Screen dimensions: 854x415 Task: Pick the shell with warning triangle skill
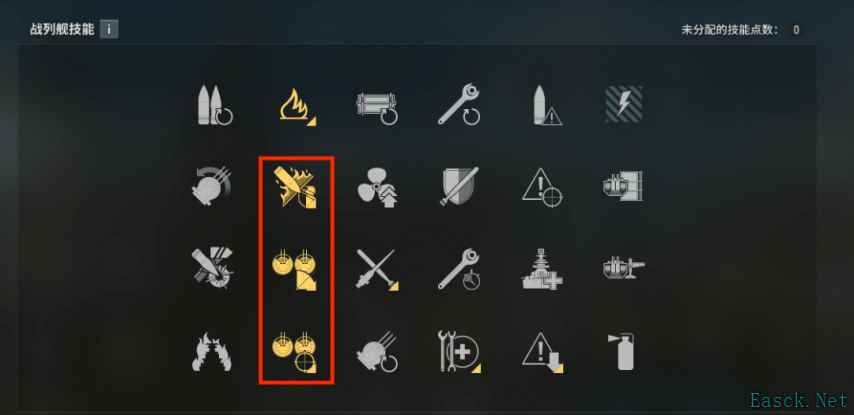click(x=546, y=106)
